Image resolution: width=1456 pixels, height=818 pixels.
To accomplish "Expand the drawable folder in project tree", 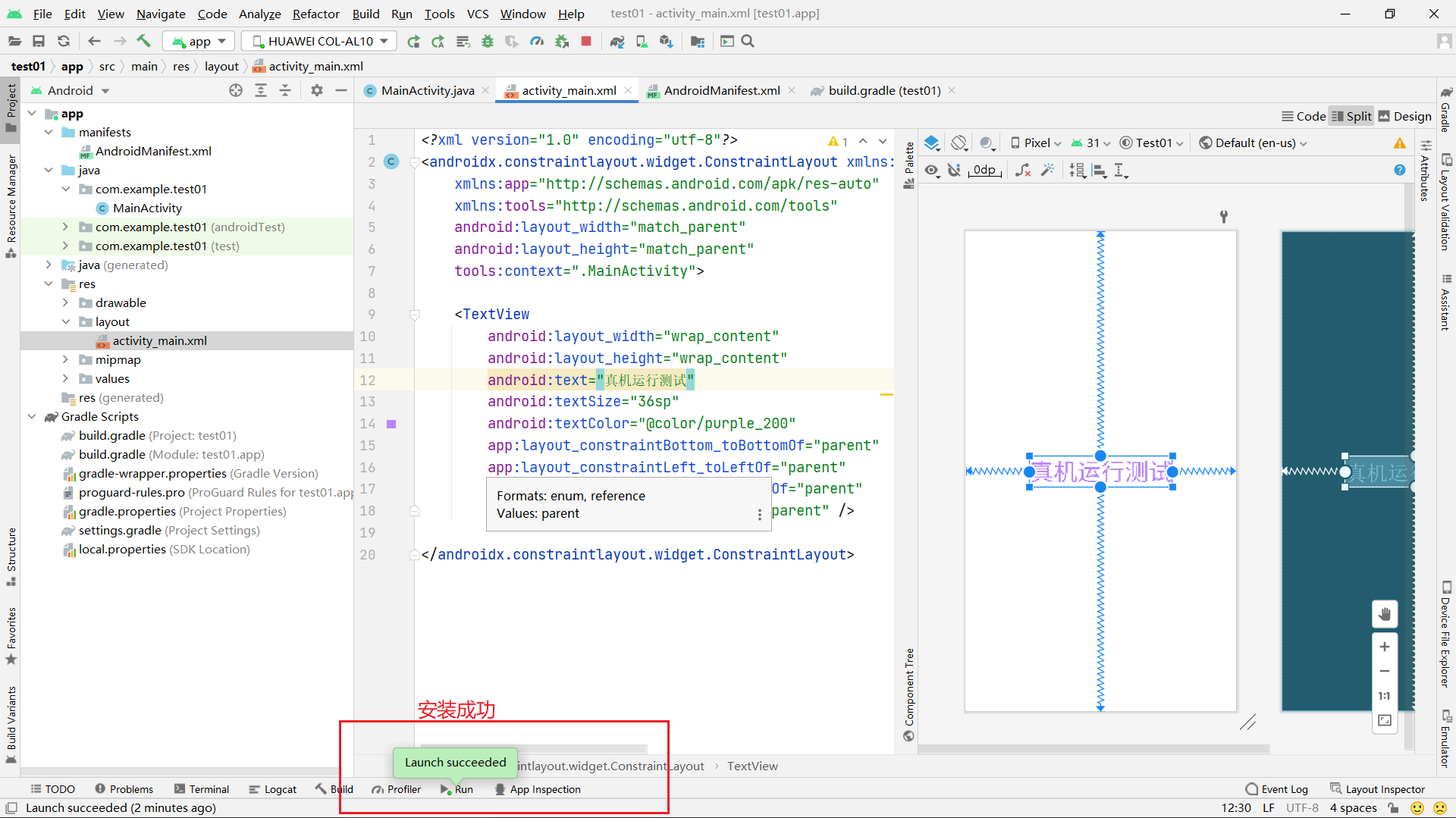I will click(65, 302).
